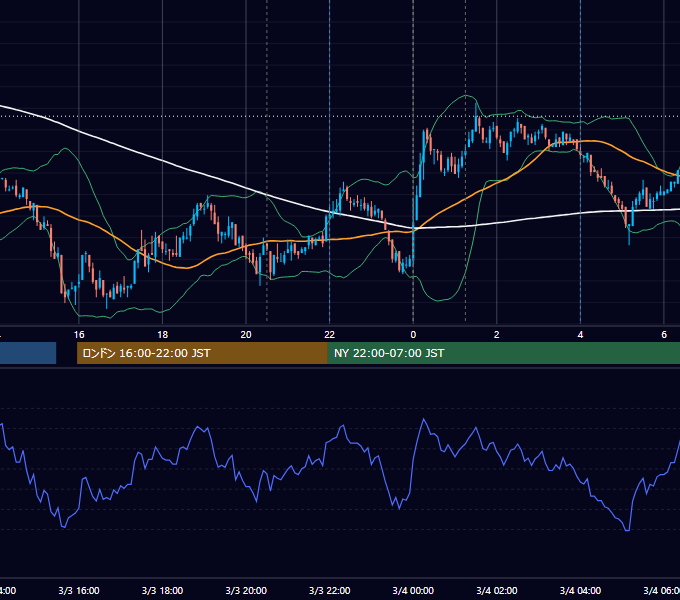
Task: Click the 3/4 02:00 time label
Action: (497, 590)
